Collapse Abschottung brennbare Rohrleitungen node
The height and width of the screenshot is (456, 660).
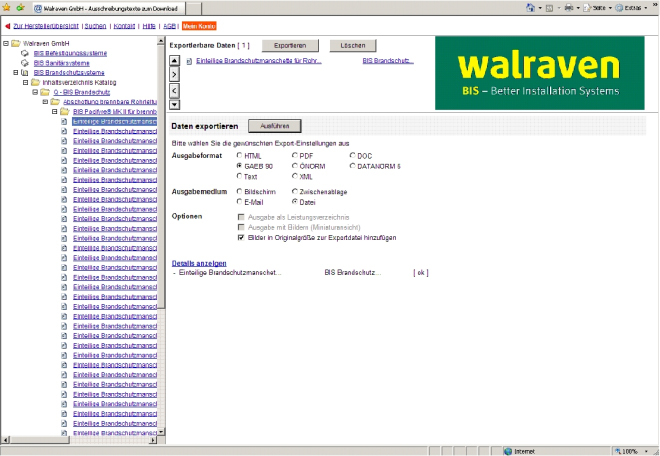(45, 101)
